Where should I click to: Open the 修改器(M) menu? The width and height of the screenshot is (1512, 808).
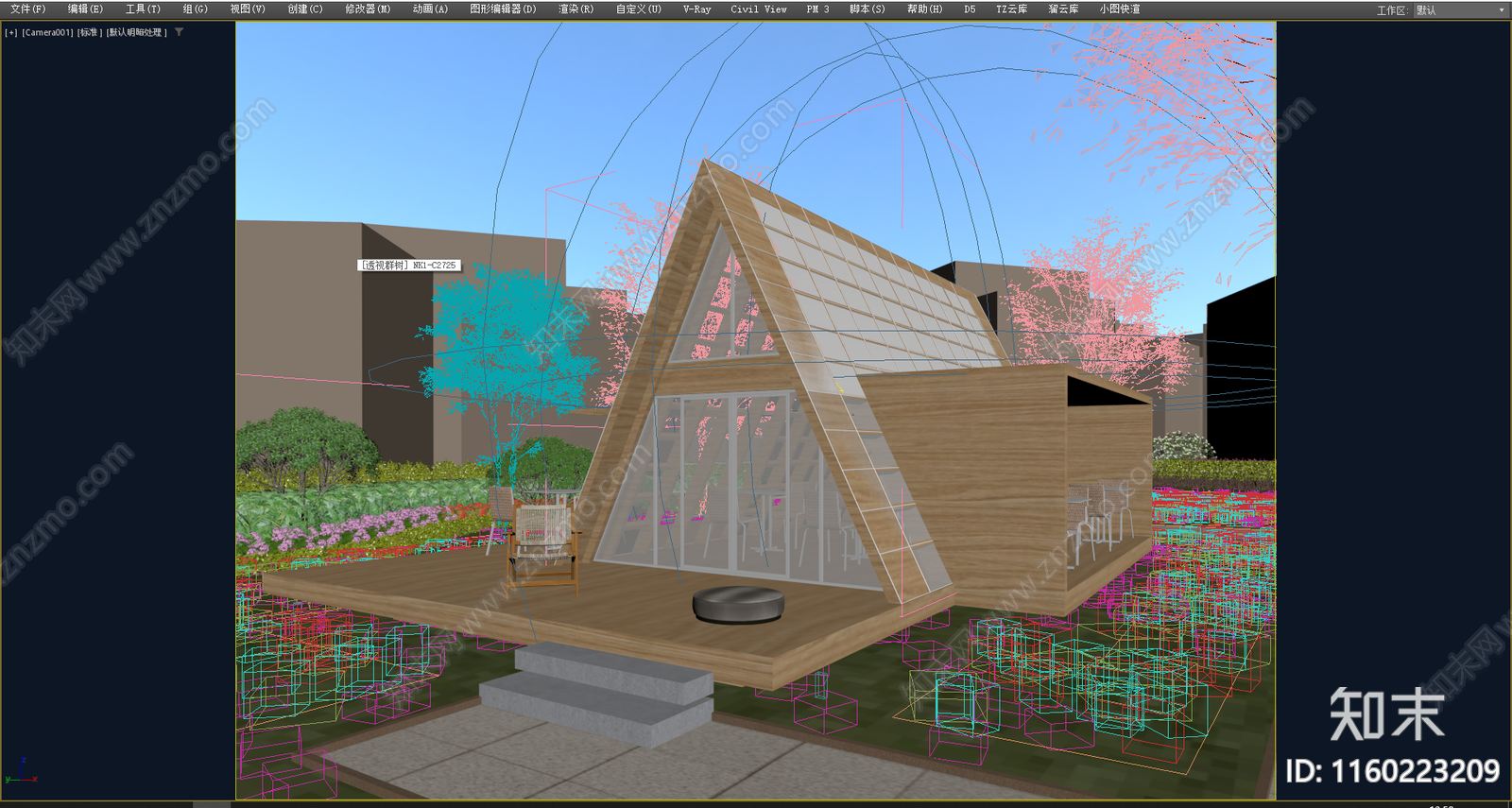368,9
